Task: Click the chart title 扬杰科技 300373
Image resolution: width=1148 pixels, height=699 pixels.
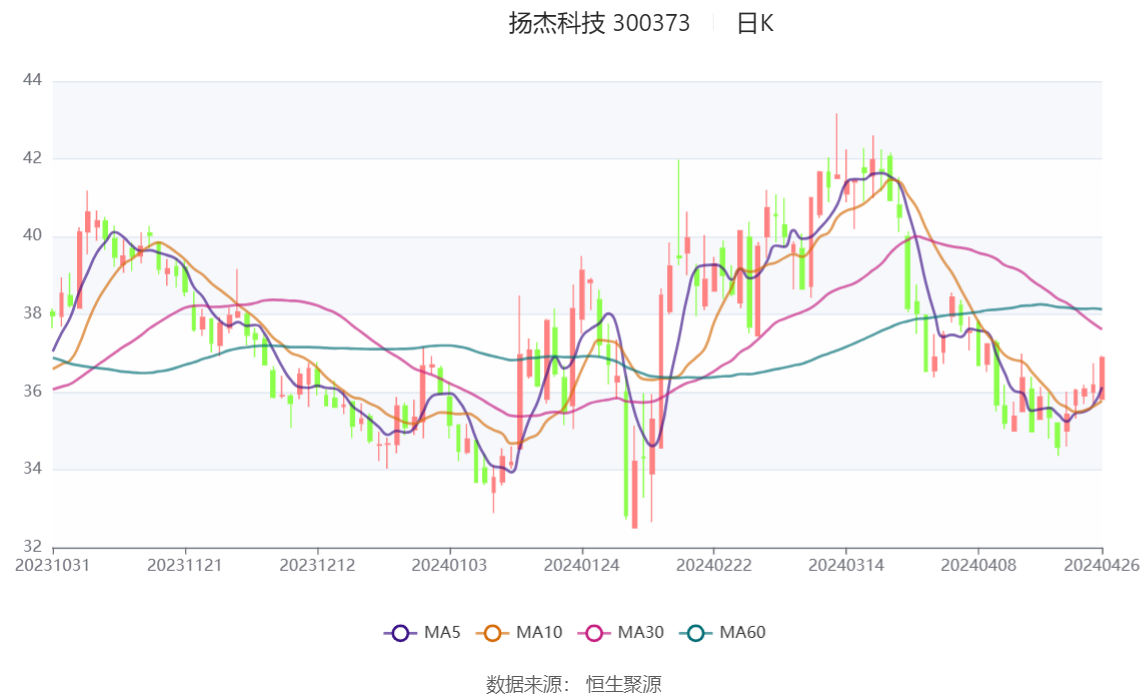Action: [x=599, y=23]
